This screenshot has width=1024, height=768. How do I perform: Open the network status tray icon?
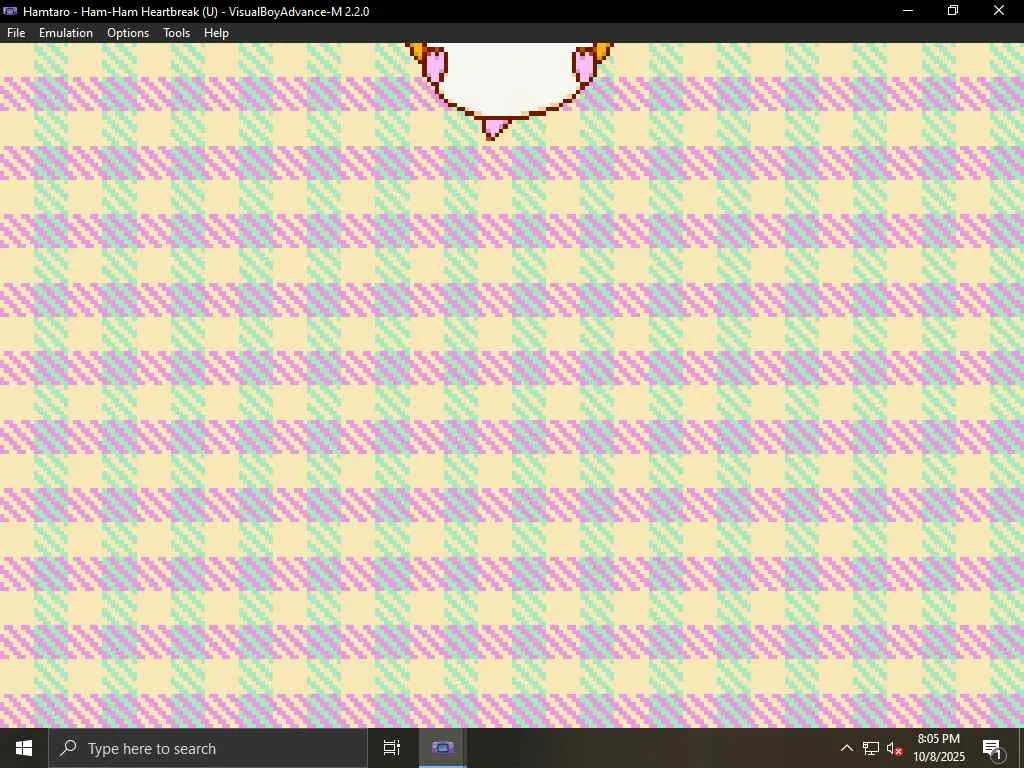pyautogui.click(x=871, y=748)
